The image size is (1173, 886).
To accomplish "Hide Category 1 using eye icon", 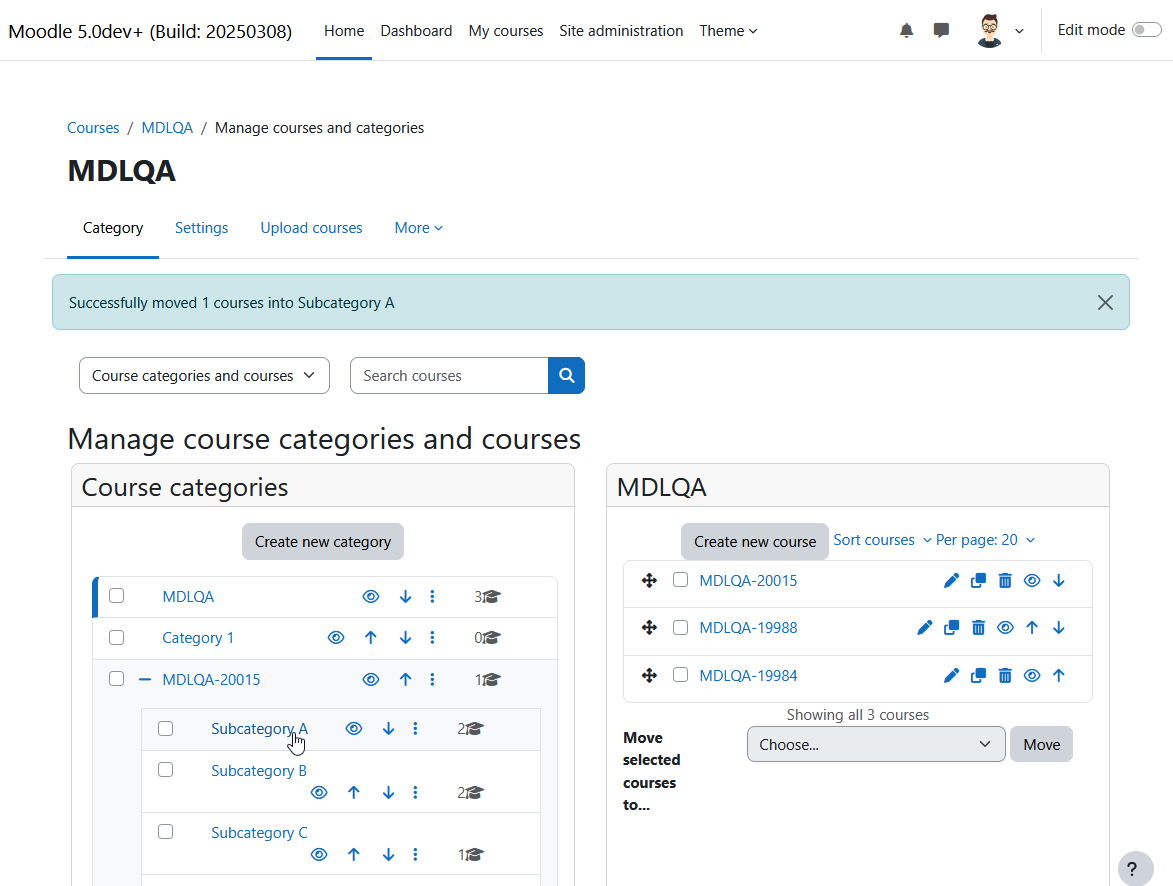I will pyautogui.click(x=336, y=638).
